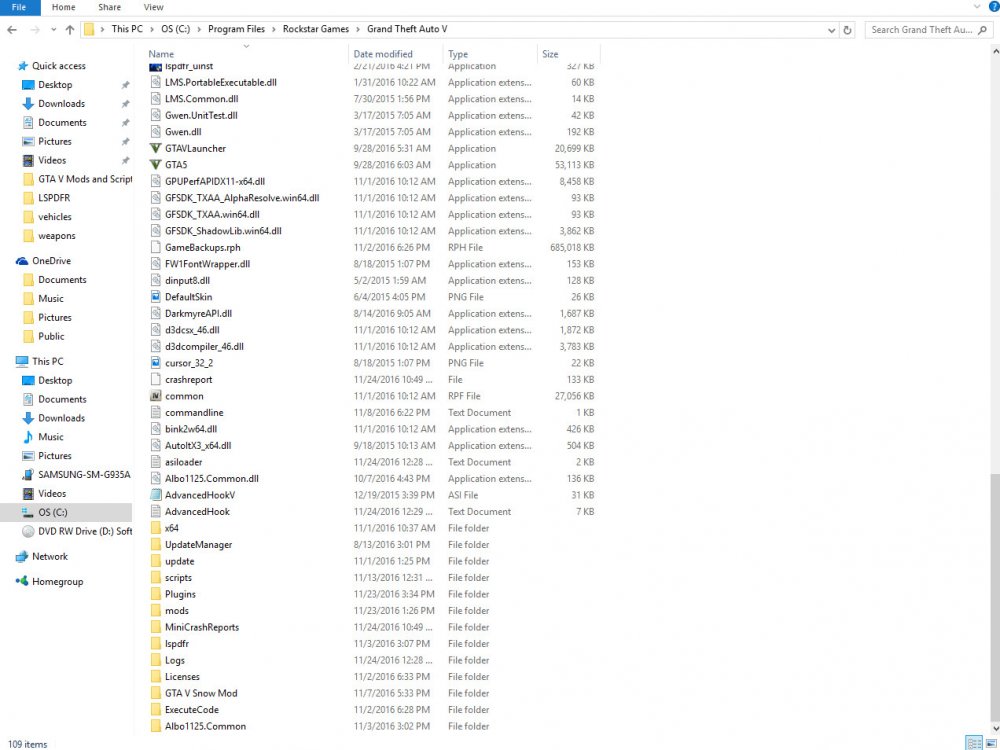The width and height of the screenshot is (1000, 750).
Task: Click the Up one level arrow
Action: (70, 29)
